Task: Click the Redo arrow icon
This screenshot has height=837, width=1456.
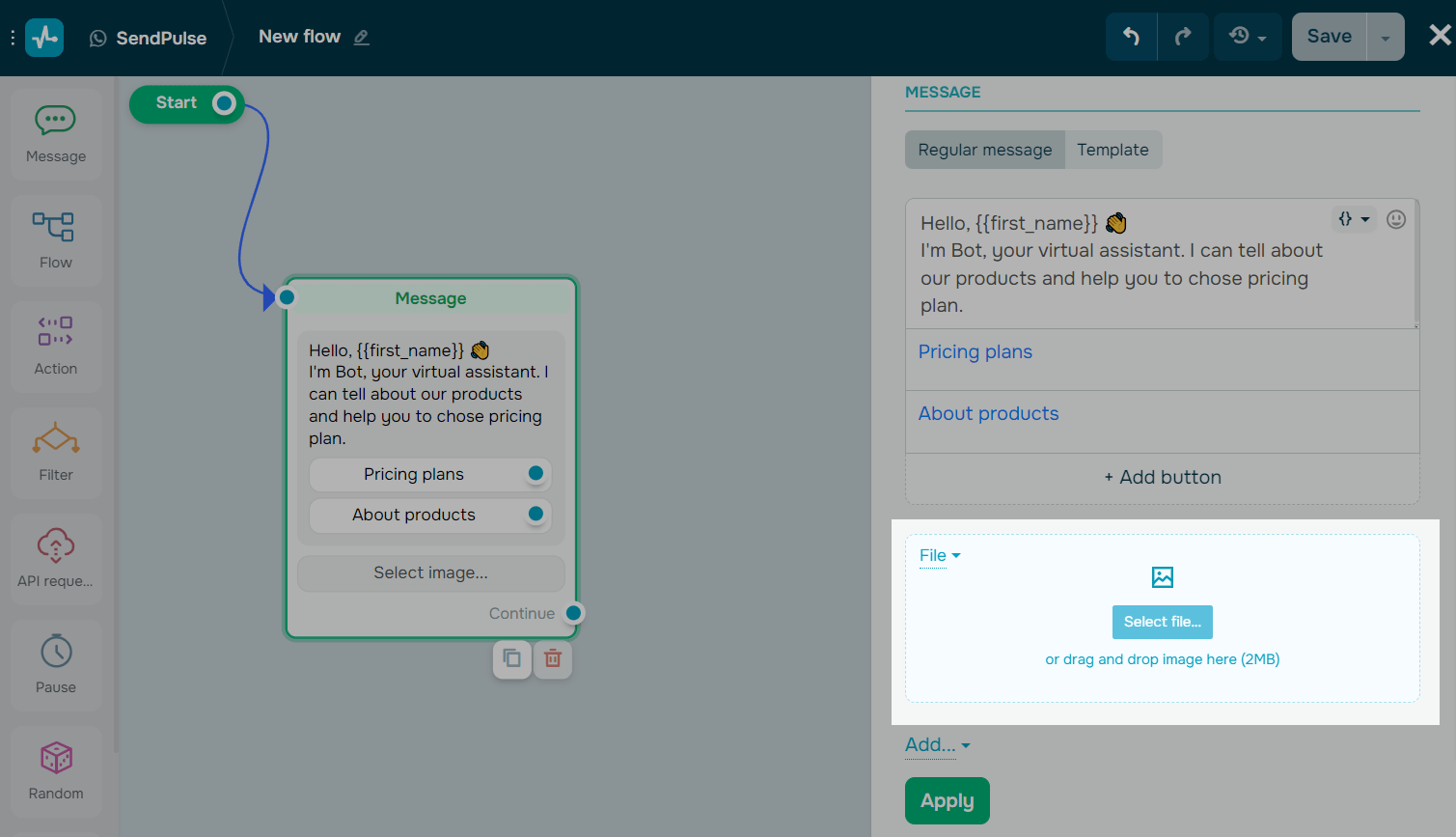Action: (x=1183, y=36)
